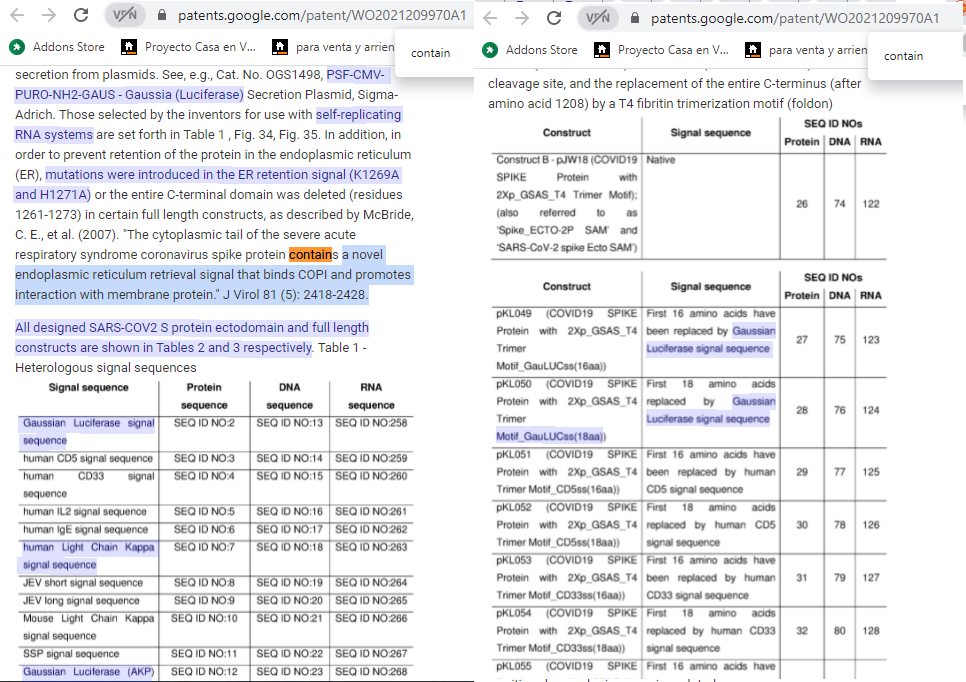Click the 'contain' find box in the right window

[x=904, y=56]
